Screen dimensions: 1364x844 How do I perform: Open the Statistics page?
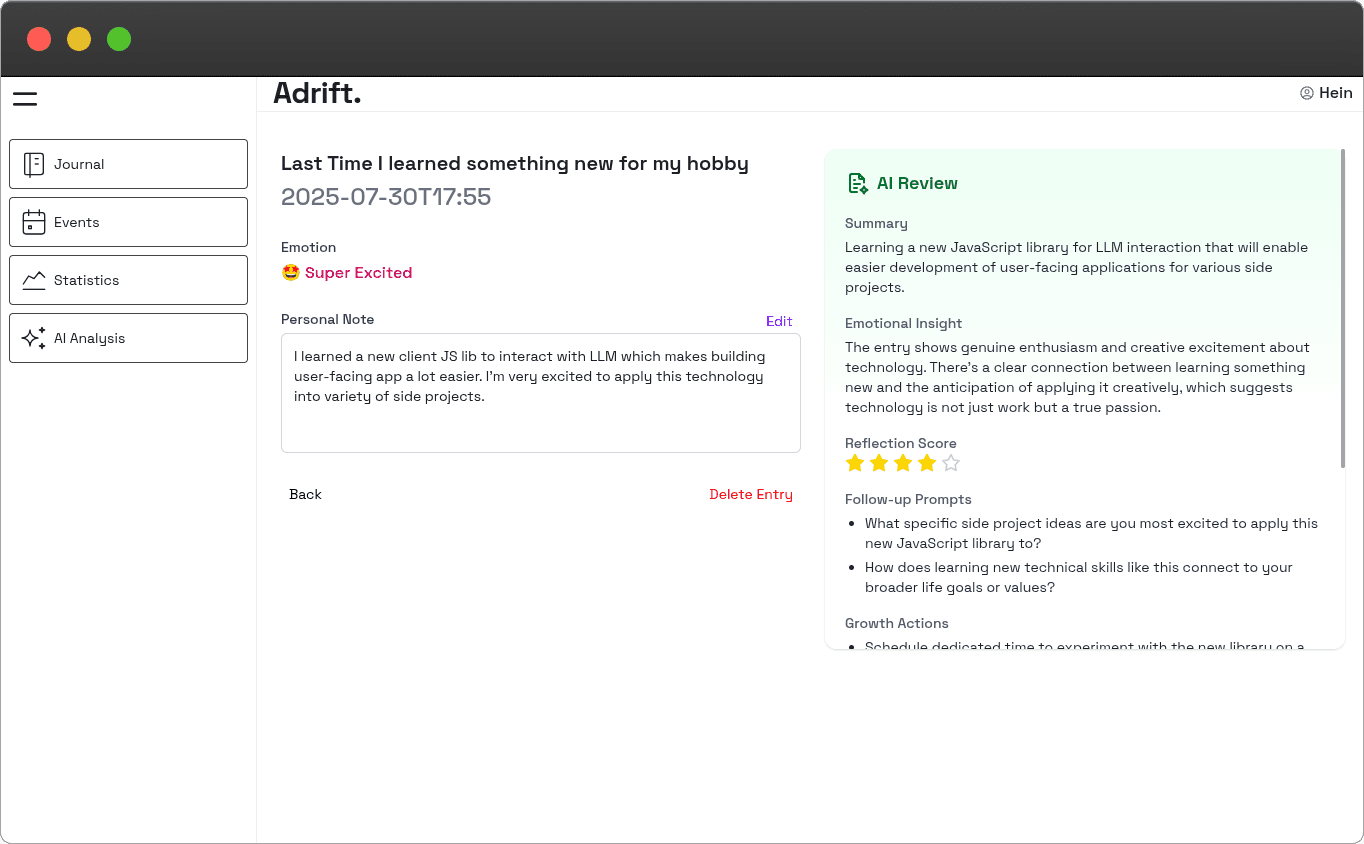pos(128,280)
